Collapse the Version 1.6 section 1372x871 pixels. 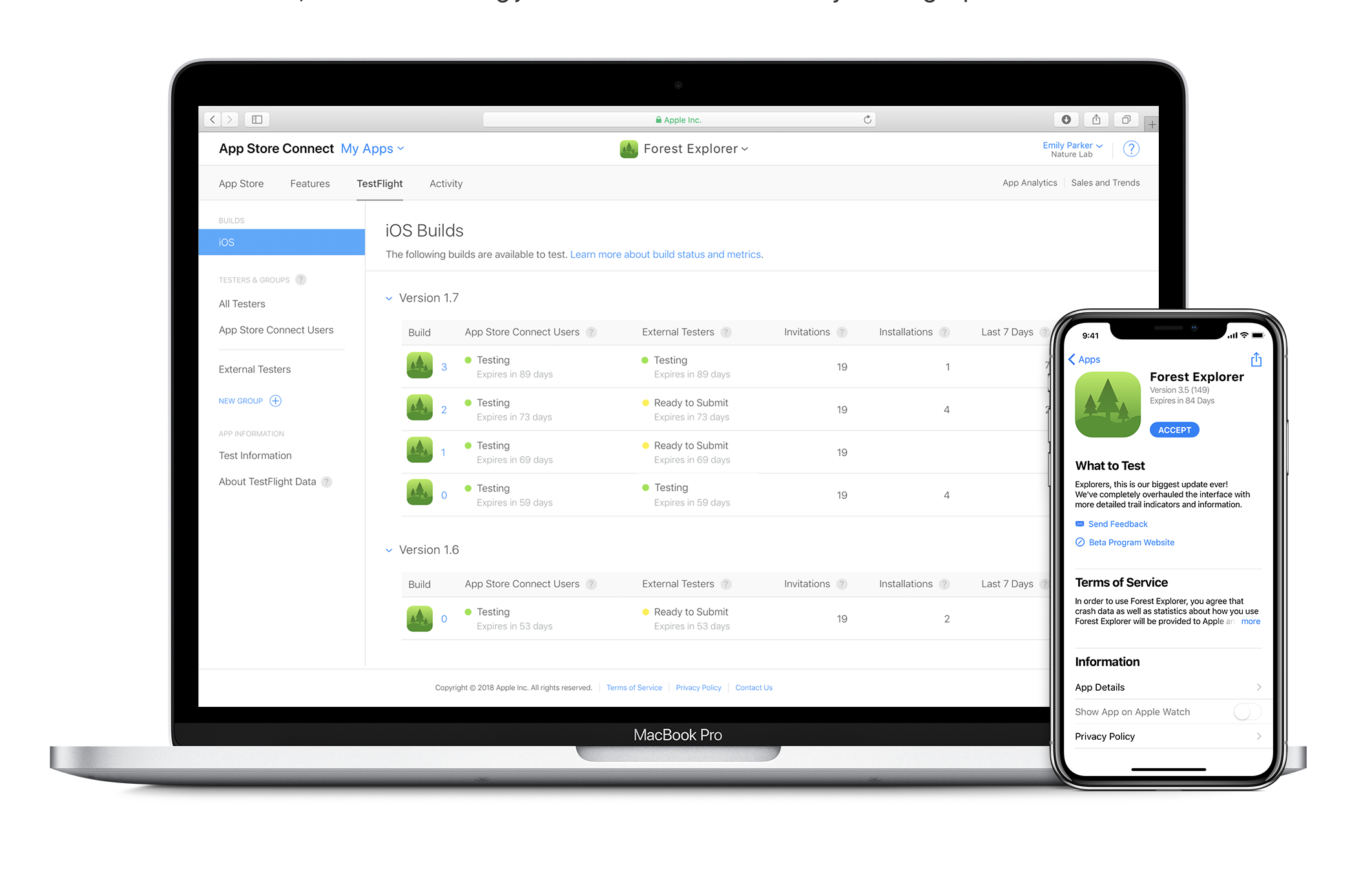[389, 551]
